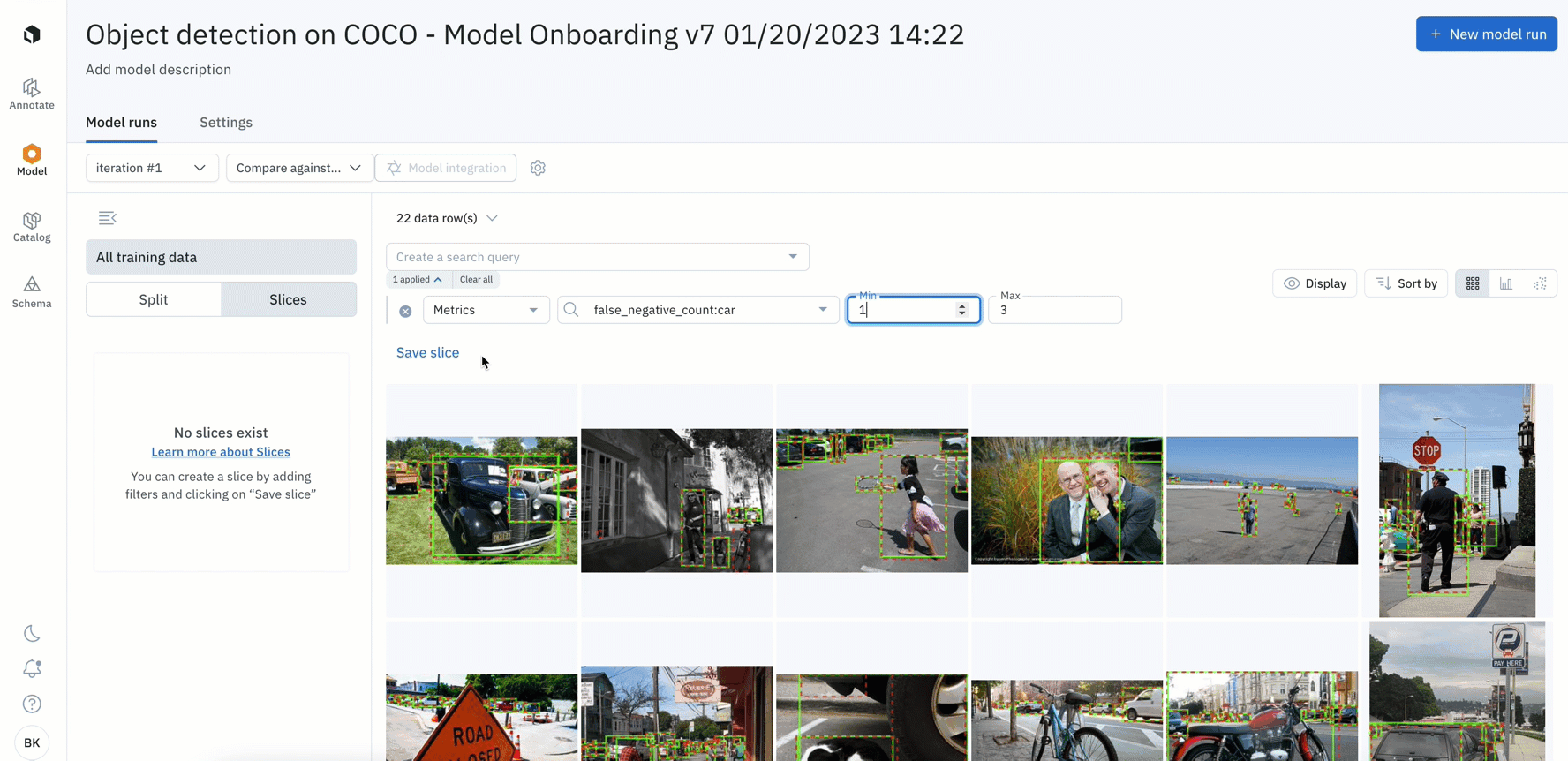Open the help question mark icon
The height and width of the screenshot is (761, 1568).
click(x=32, y=704)
